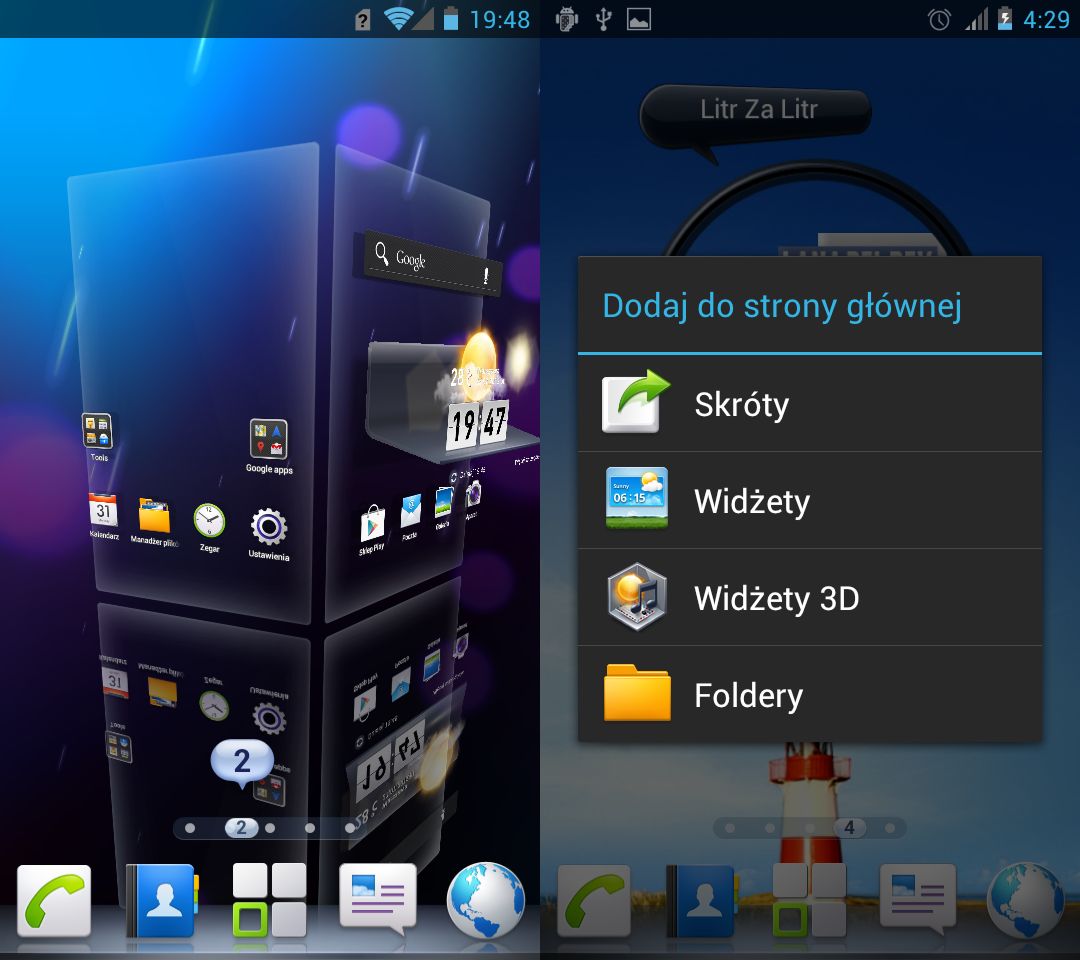Tap the page 4 indicator behind dialog

pos(849,828)
